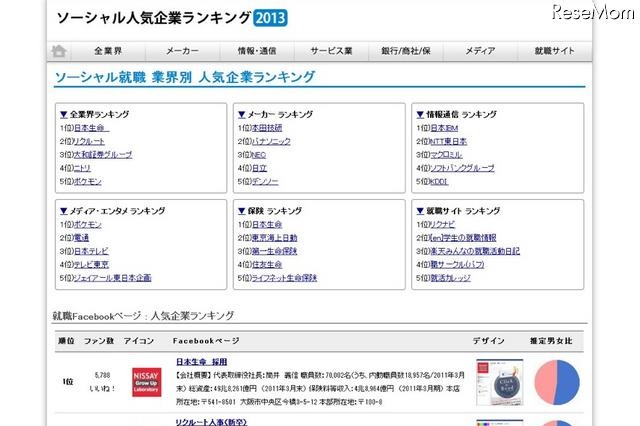Switch to the メディア navigation tab
The height and width of the screenshot is (426, 640).
pyautogui.click(x=480, y=51)
